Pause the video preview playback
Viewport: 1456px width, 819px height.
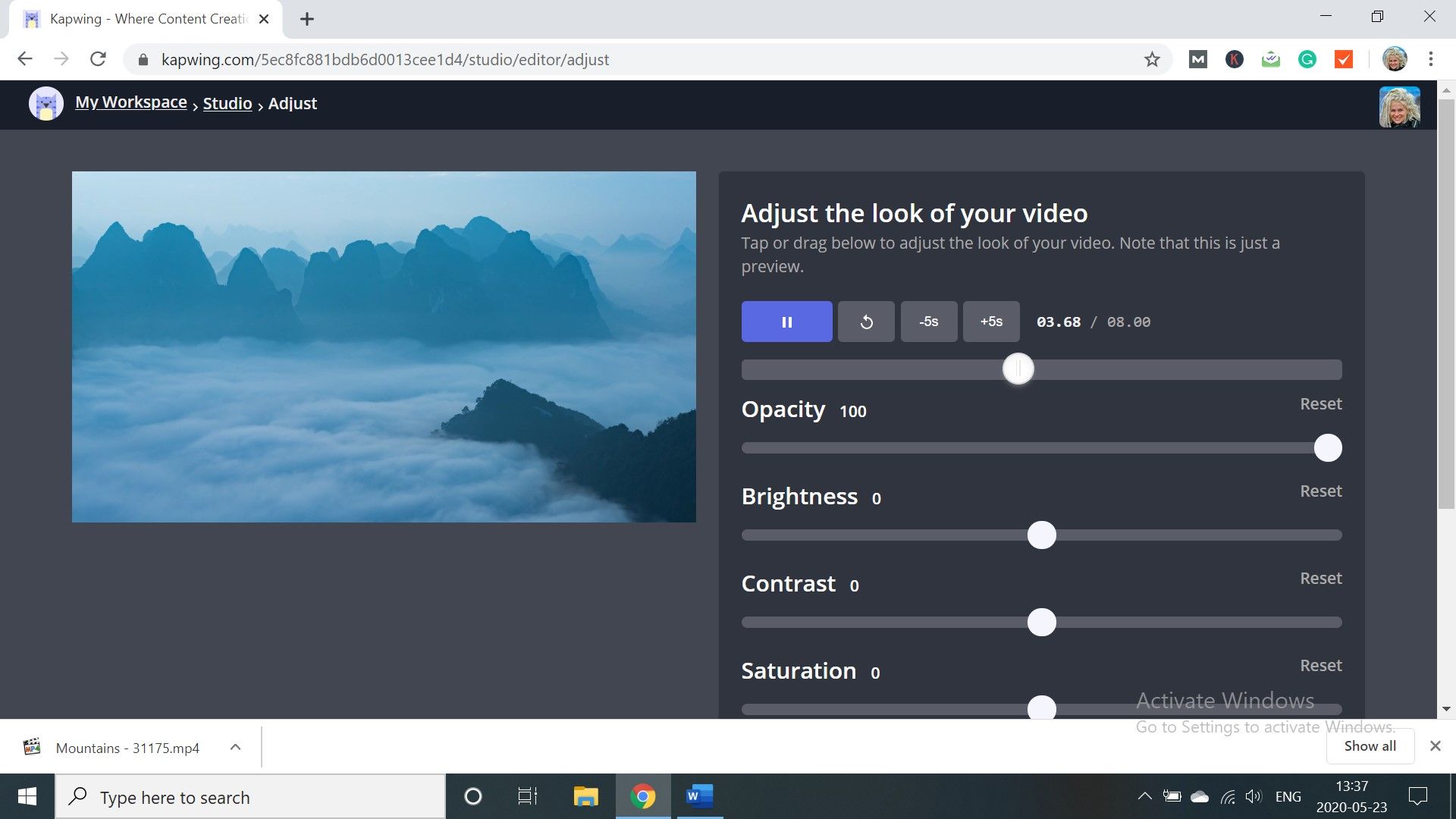coord(786,322)
